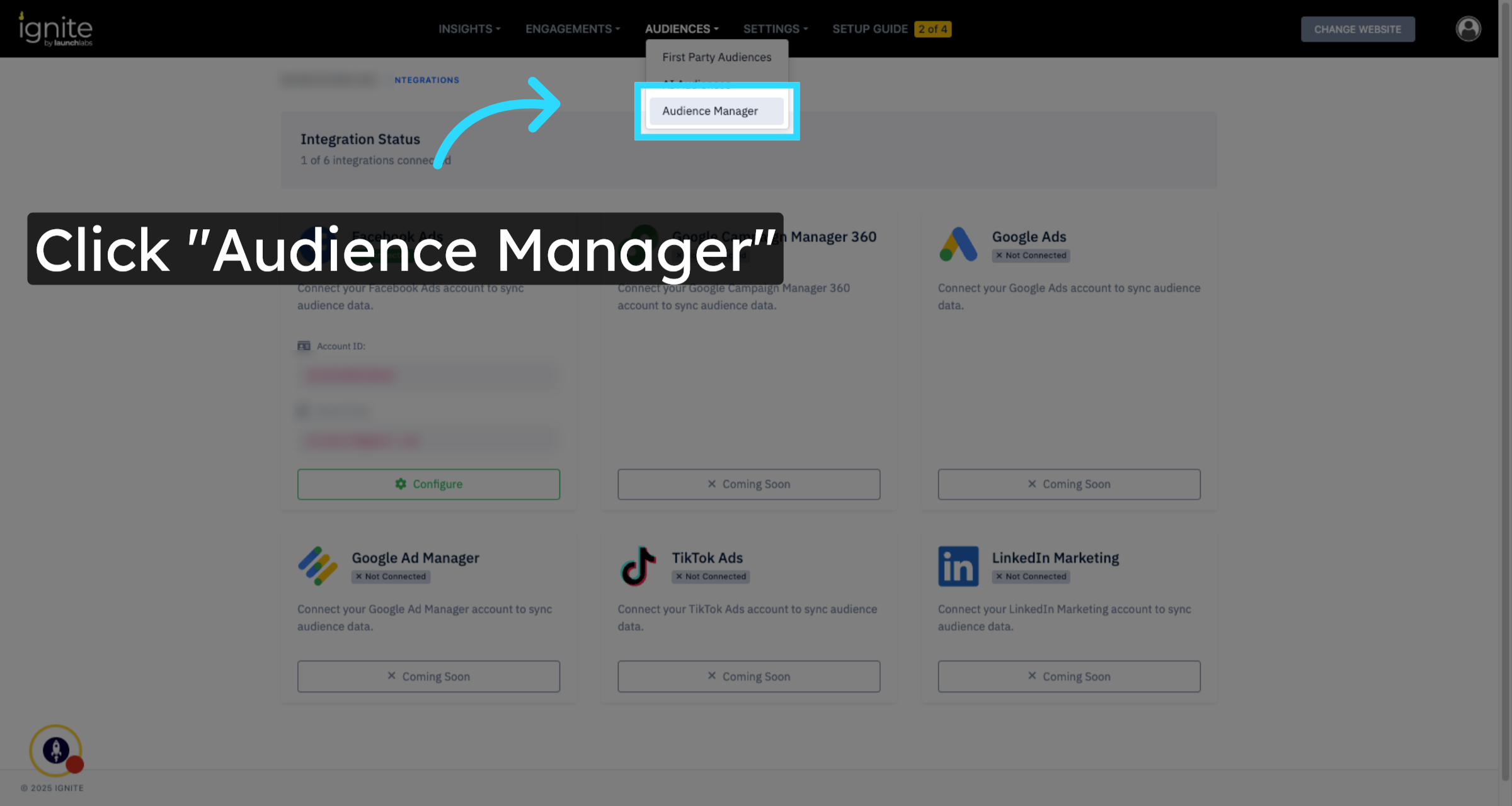Click the TikTok Ads logo

(x=638, y=565)
